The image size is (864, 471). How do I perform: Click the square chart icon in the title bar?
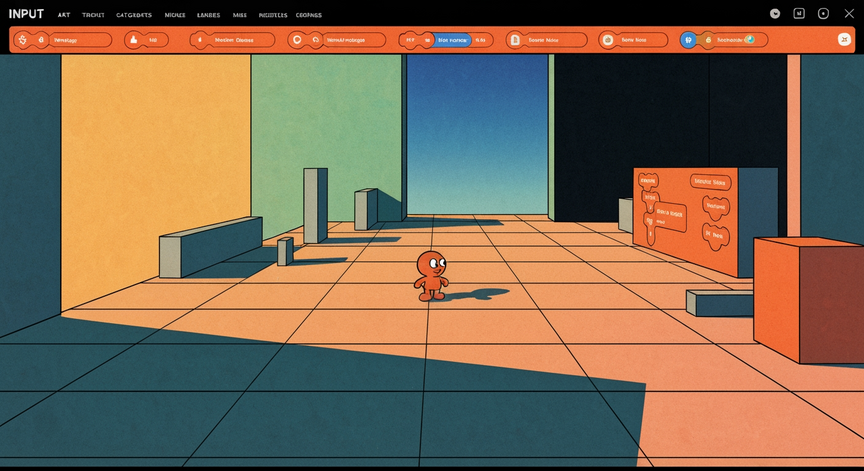coord(799,14)
